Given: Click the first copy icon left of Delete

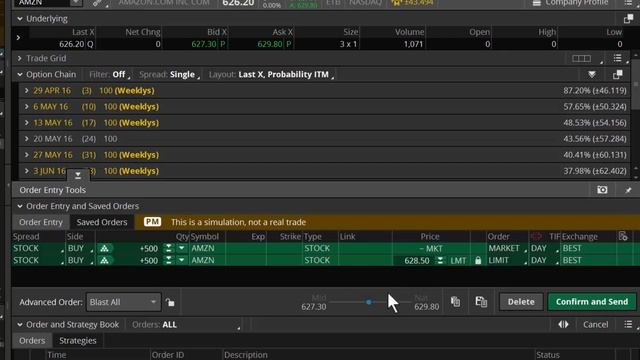Looking at the screenshot, I should [456, 302].
